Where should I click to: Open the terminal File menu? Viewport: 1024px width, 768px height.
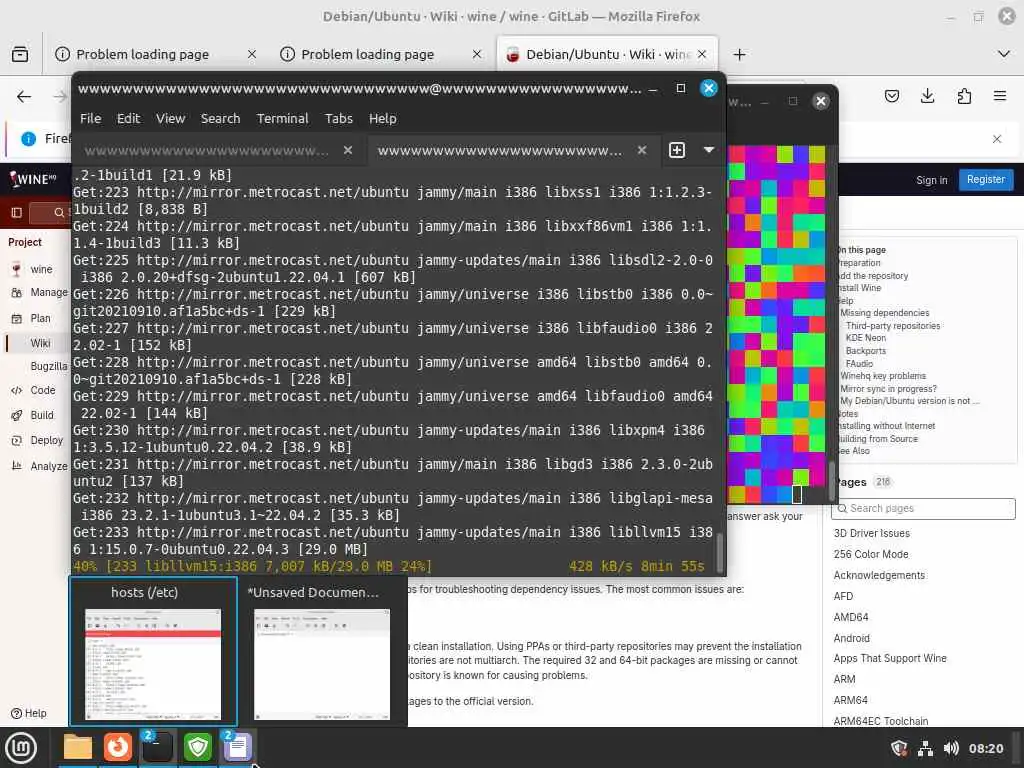[x=90, y=118]
